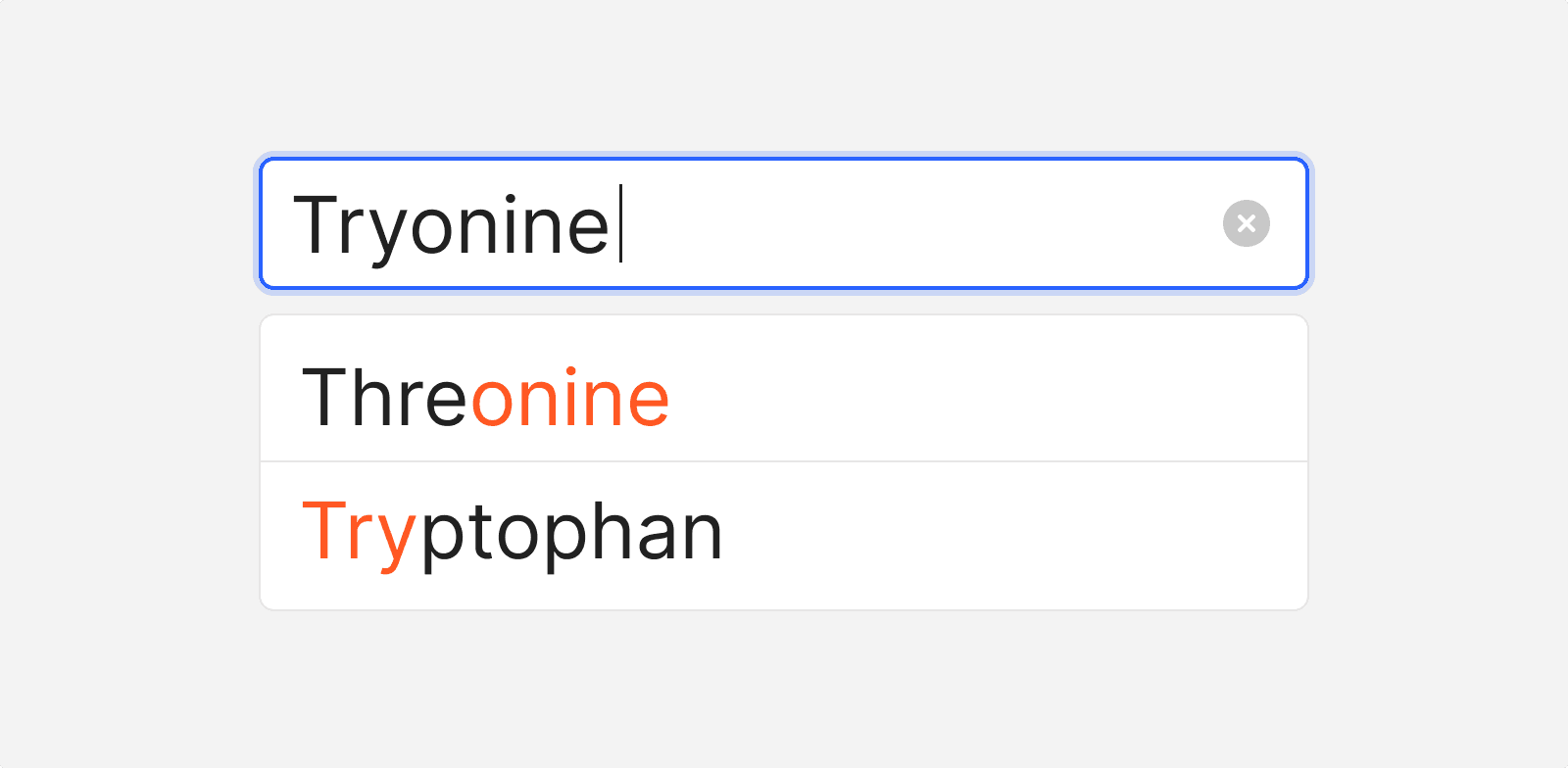Viewport: 1568px width, 768px height.
Task: Click the black "ptophan" part of Tryptophan
Action: pyautogui.click(x=572, y=534)
